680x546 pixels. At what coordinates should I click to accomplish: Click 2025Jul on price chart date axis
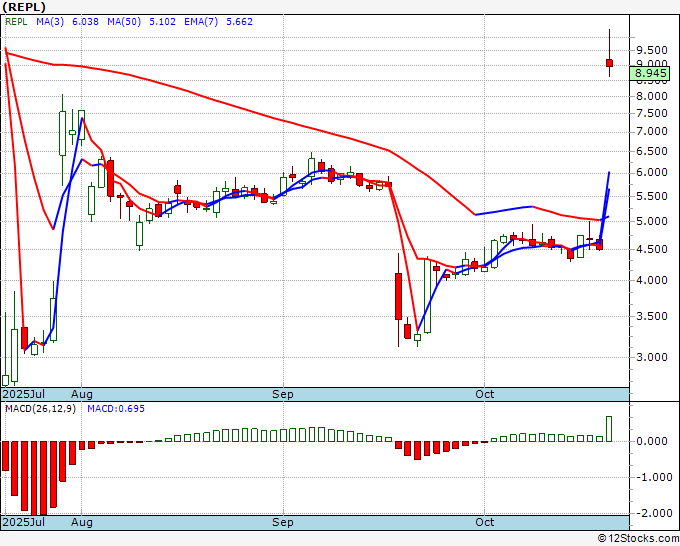tap(24, 394)
